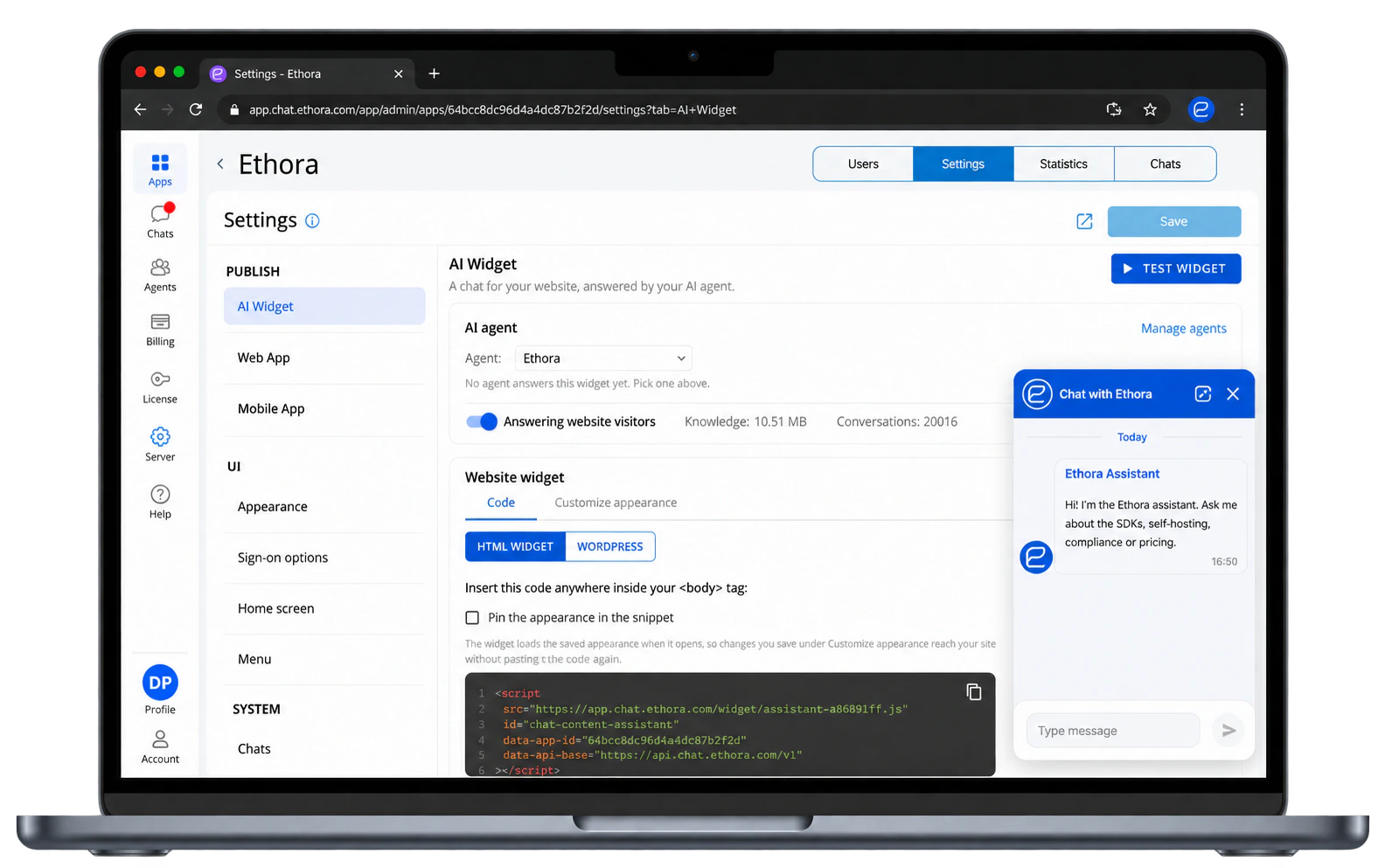The image size is (1385, 868).
Task: Send the chat message arrow
Action: 1228,731
